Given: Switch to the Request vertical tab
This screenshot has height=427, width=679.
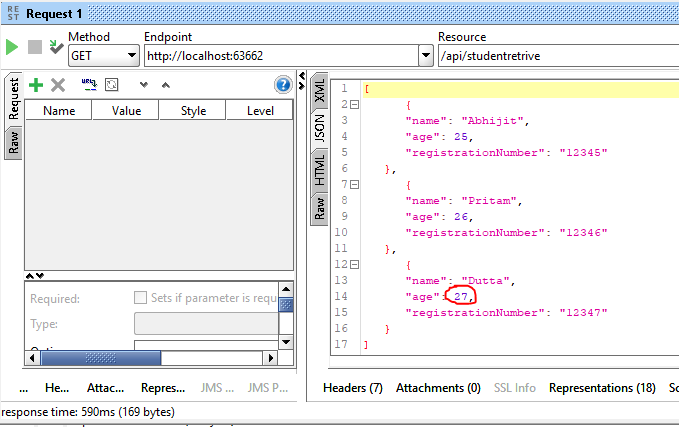Looking at the screenshot, I should [x=13, y=99].
